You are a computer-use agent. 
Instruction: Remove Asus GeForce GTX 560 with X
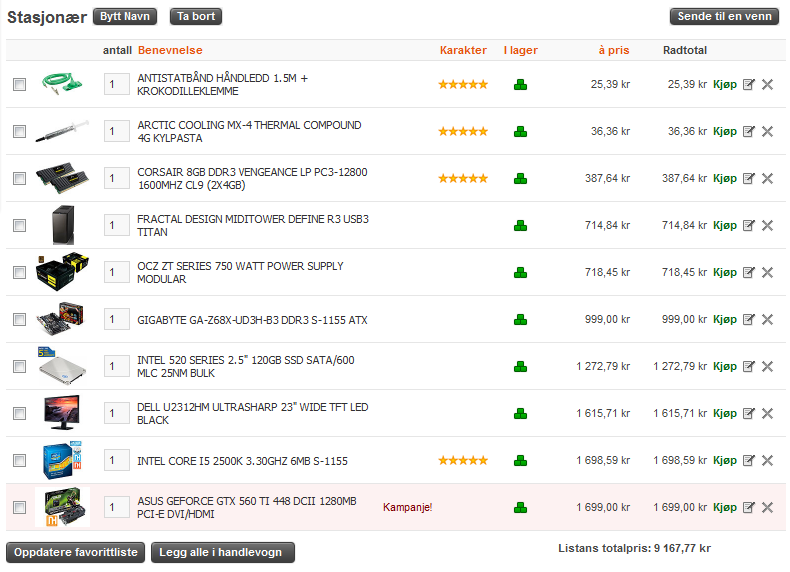767,507
